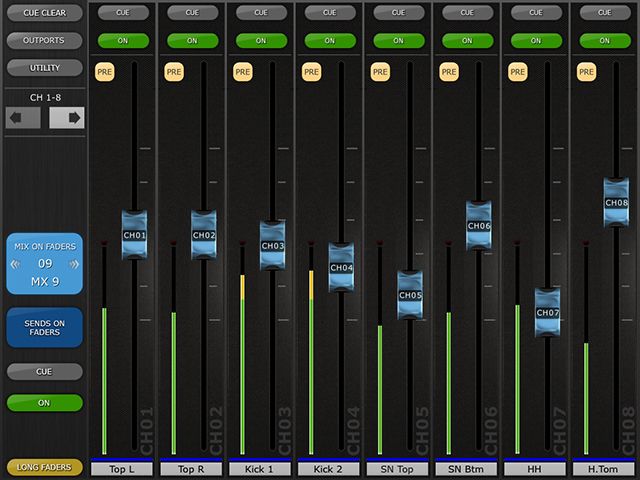The image size is (640, 480).
Task: Turn off the Top L channel ON button
Action: tap(123, 41)
